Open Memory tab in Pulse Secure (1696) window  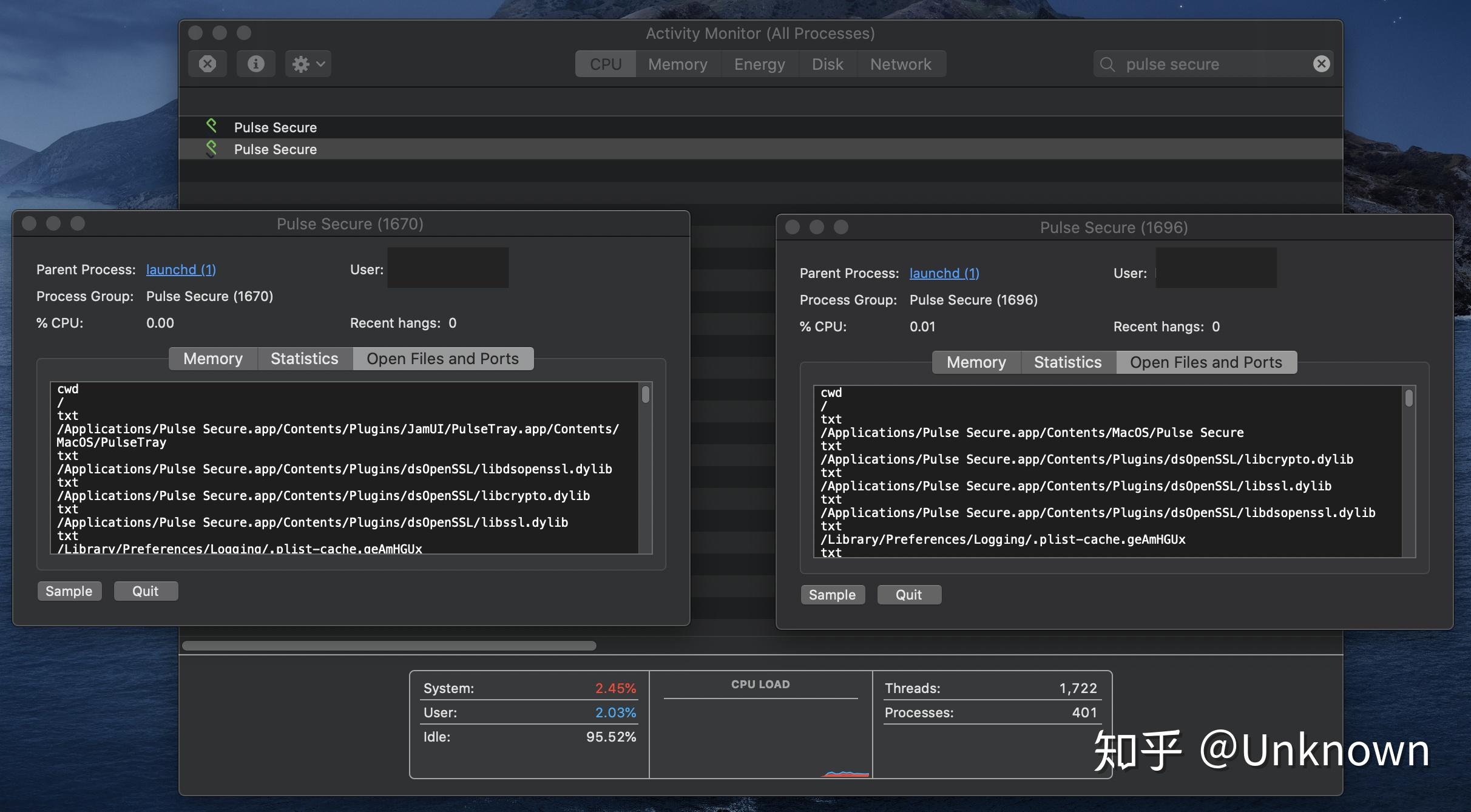[976, 362]
